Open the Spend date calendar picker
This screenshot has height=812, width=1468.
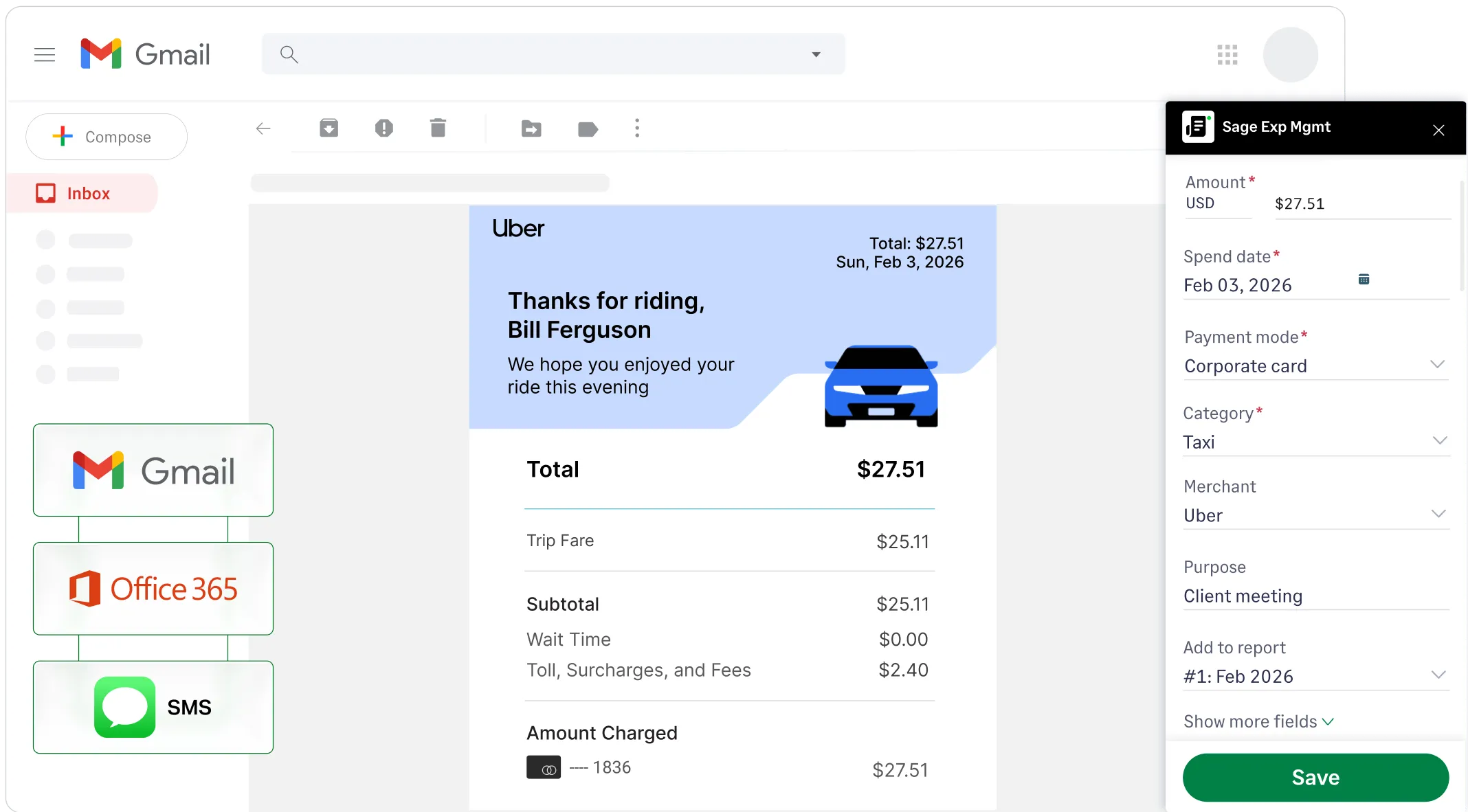click(1365, 280)
